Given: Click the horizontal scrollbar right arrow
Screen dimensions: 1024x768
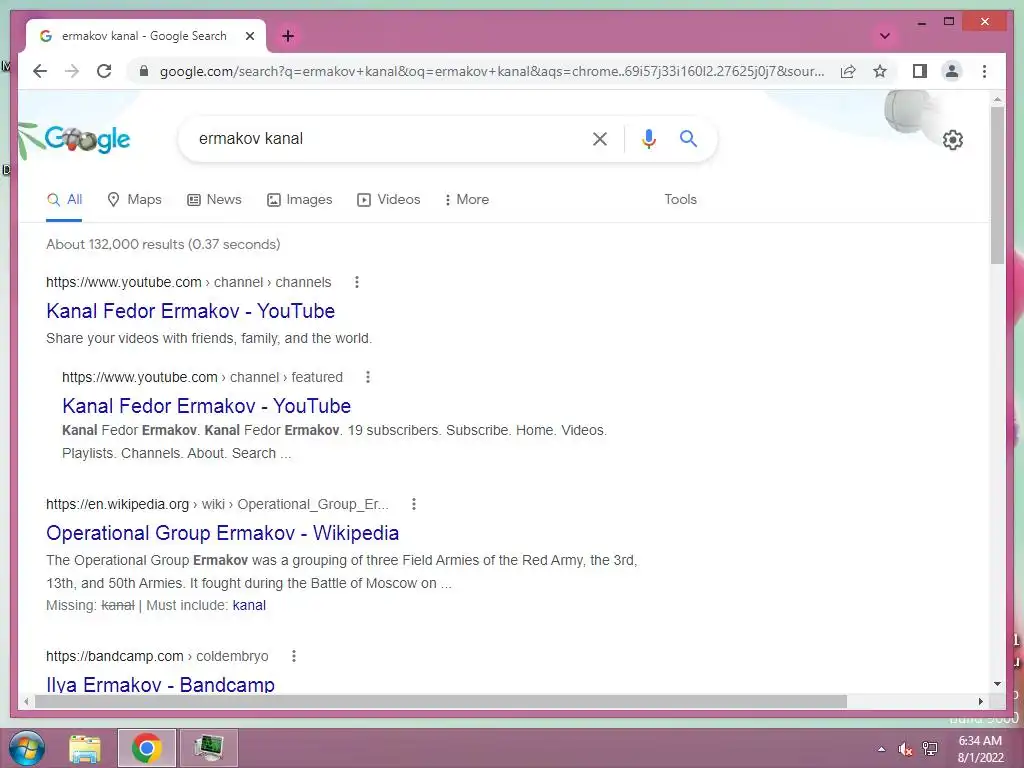Looking at the screenshot, I should [981, 701].
